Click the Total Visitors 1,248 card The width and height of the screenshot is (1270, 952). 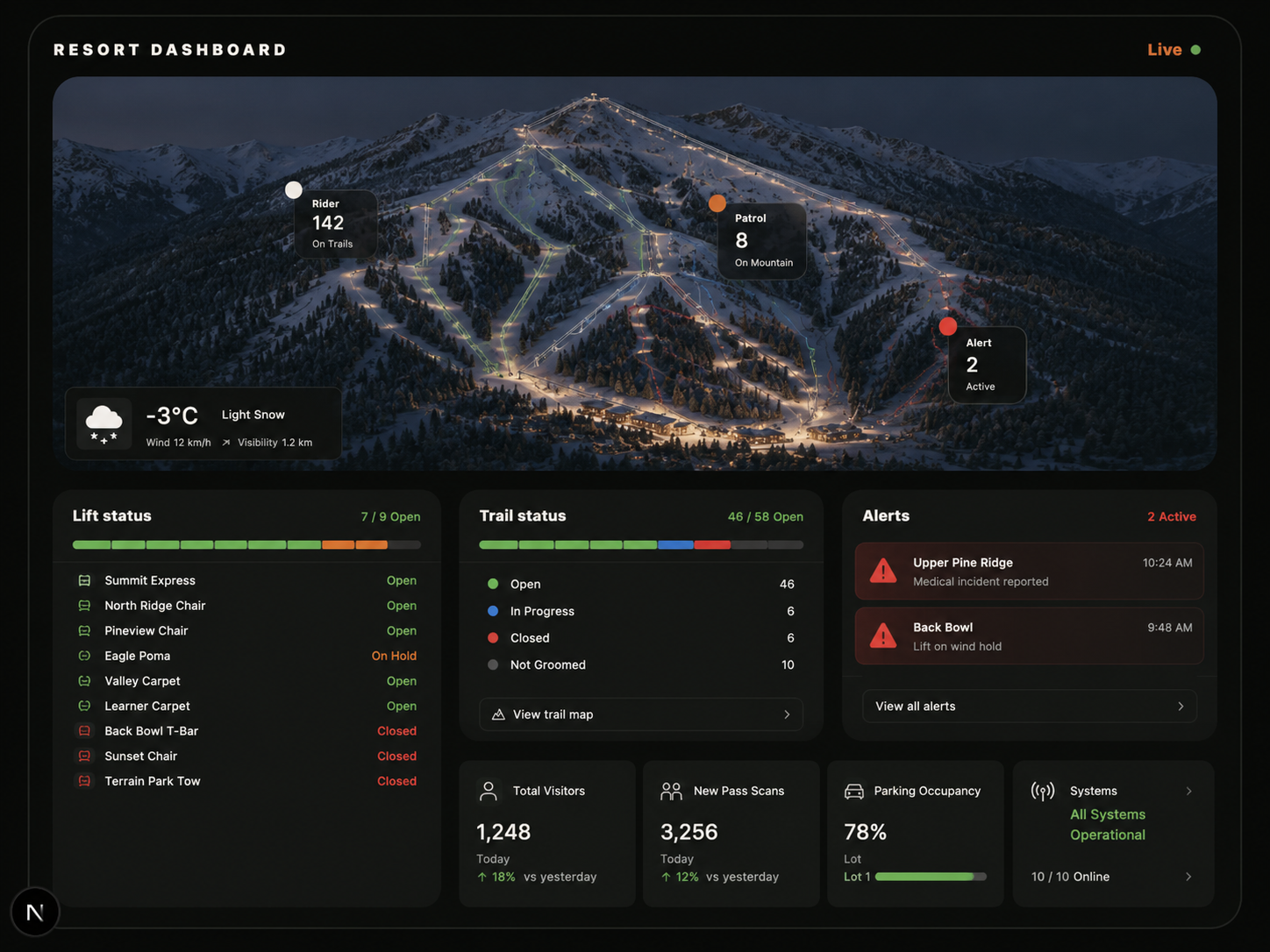[547, 834]
